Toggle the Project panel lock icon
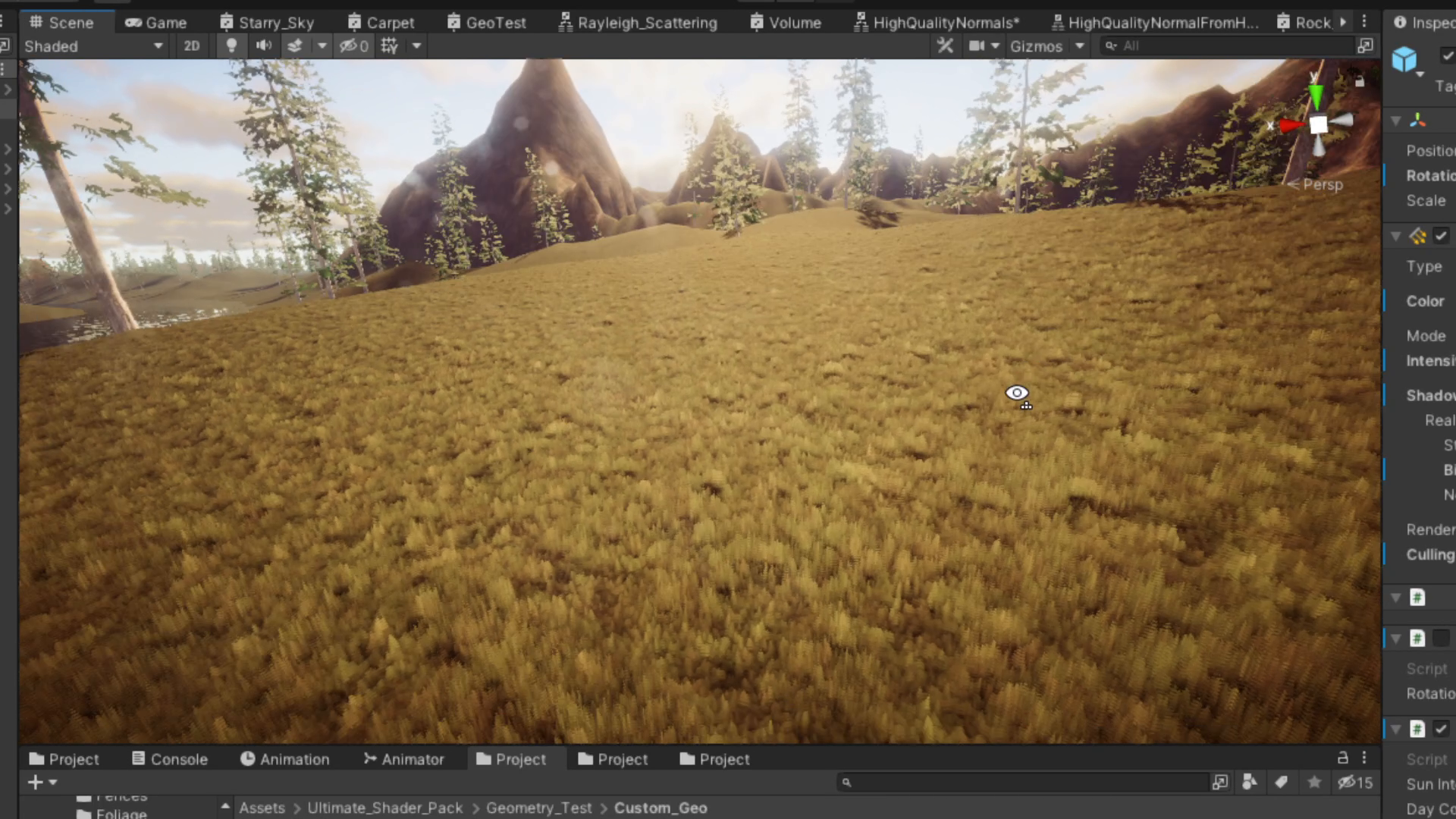 1342,758
